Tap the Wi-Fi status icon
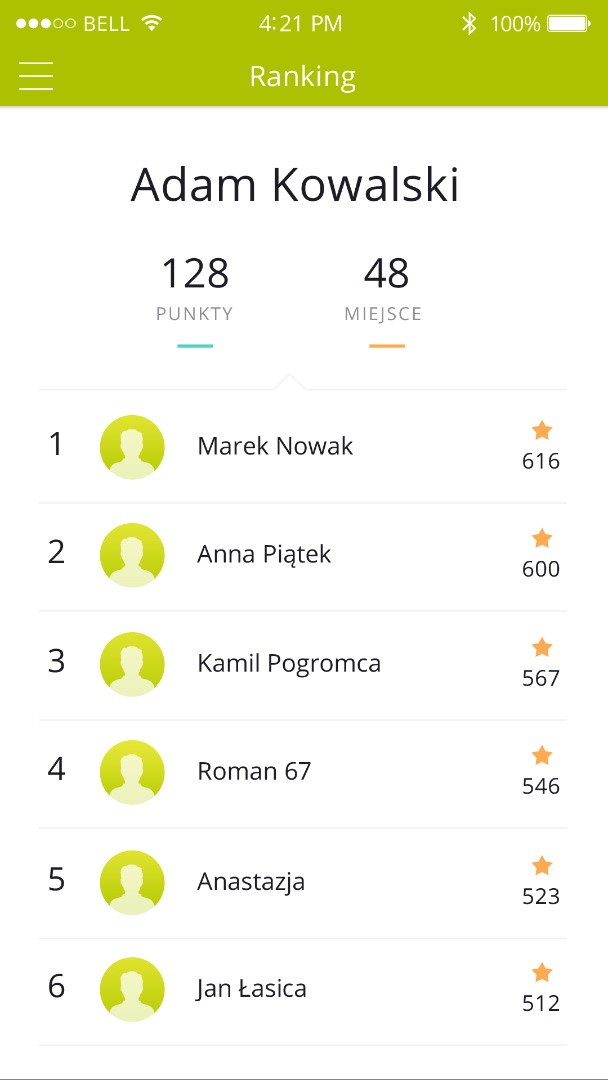Screen dimensions: 608x1080 click(x=152, y=24)
